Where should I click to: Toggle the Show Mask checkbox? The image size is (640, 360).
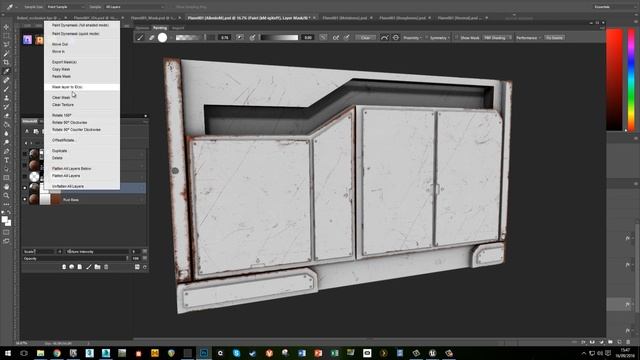click(x=457, y=38)
